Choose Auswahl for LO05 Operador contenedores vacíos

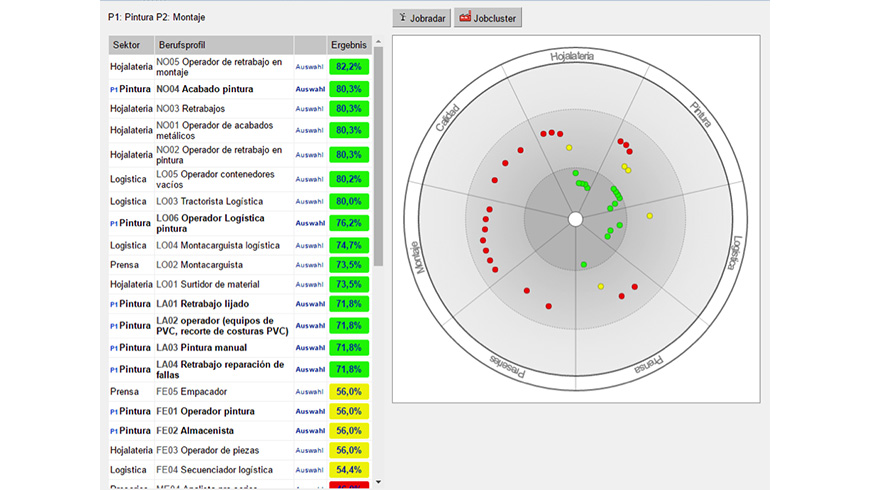[310, 179]
